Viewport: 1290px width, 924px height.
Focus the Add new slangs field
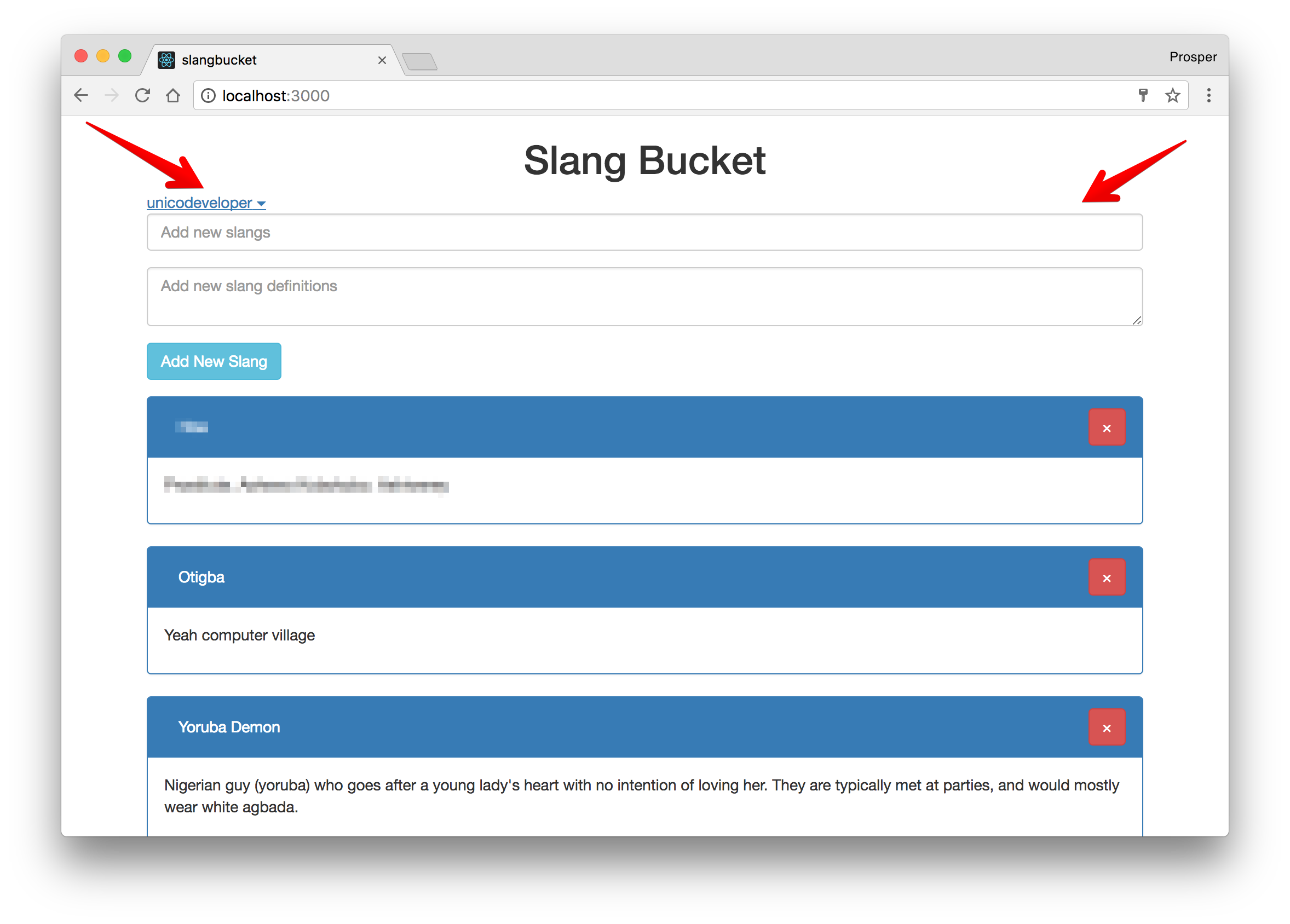coord(644,233)
